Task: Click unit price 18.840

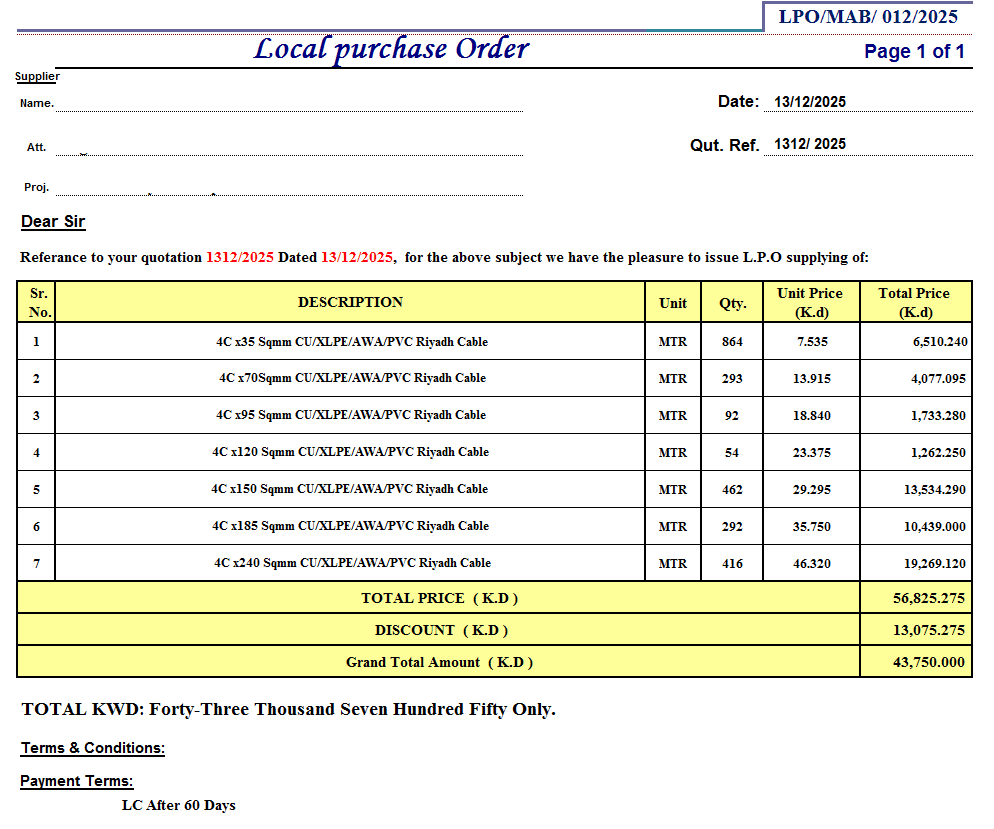Action: 812,416
